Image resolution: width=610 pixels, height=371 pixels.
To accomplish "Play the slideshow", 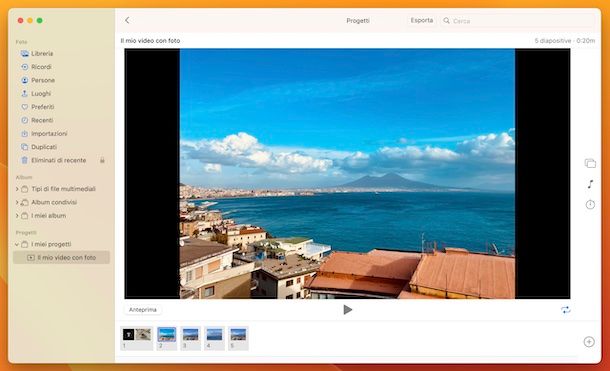I will coord(348,310).
